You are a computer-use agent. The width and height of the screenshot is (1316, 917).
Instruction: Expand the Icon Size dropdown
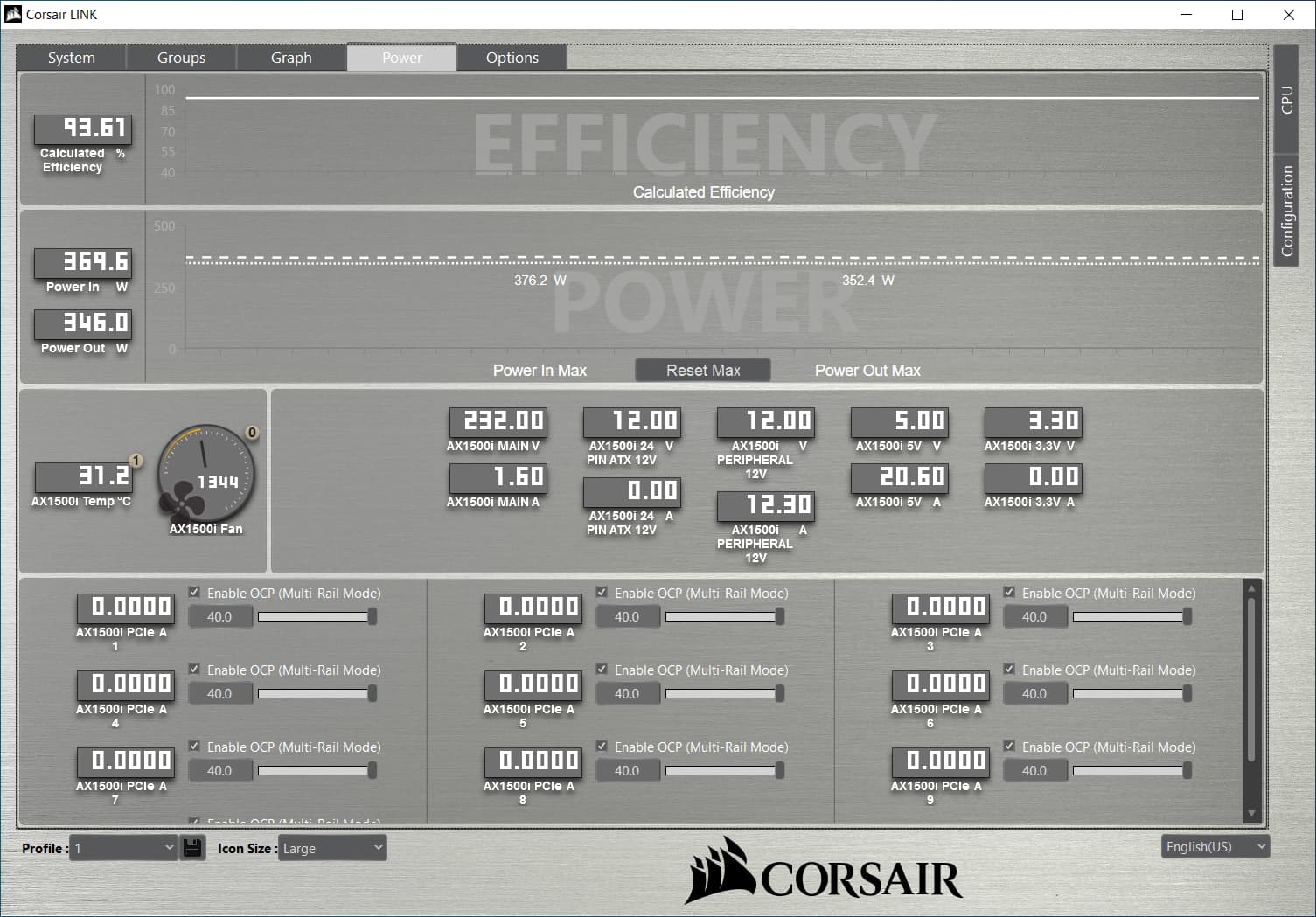332,848
